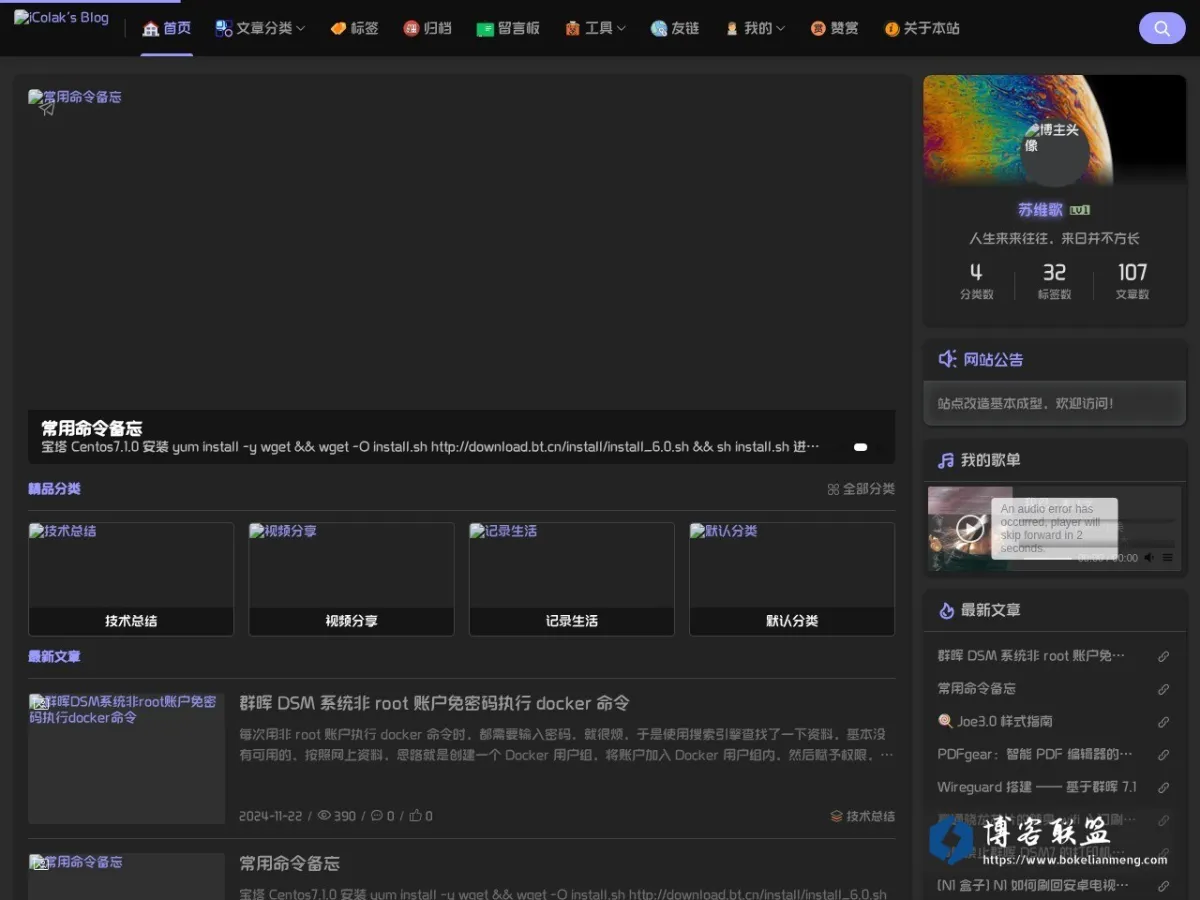Click the 技术总结 tag under the DSM article
1200x900 pixels.
tap(862, 816)
